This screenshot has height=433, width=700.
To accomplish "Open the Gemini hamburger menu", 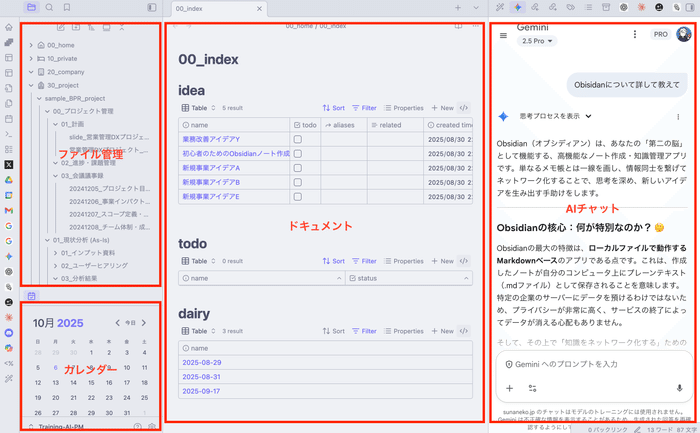I will point(503,35).
